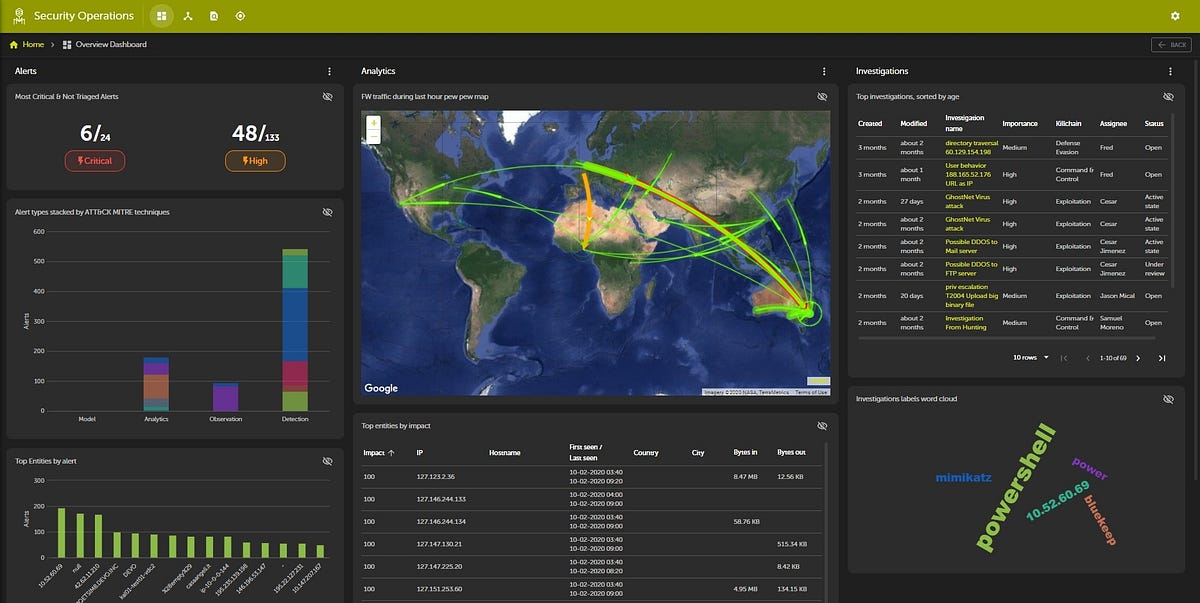The image size is (1200, 603).
Task: Expand the 10 rows per page dropdown
Action: tap(1031, 357)
